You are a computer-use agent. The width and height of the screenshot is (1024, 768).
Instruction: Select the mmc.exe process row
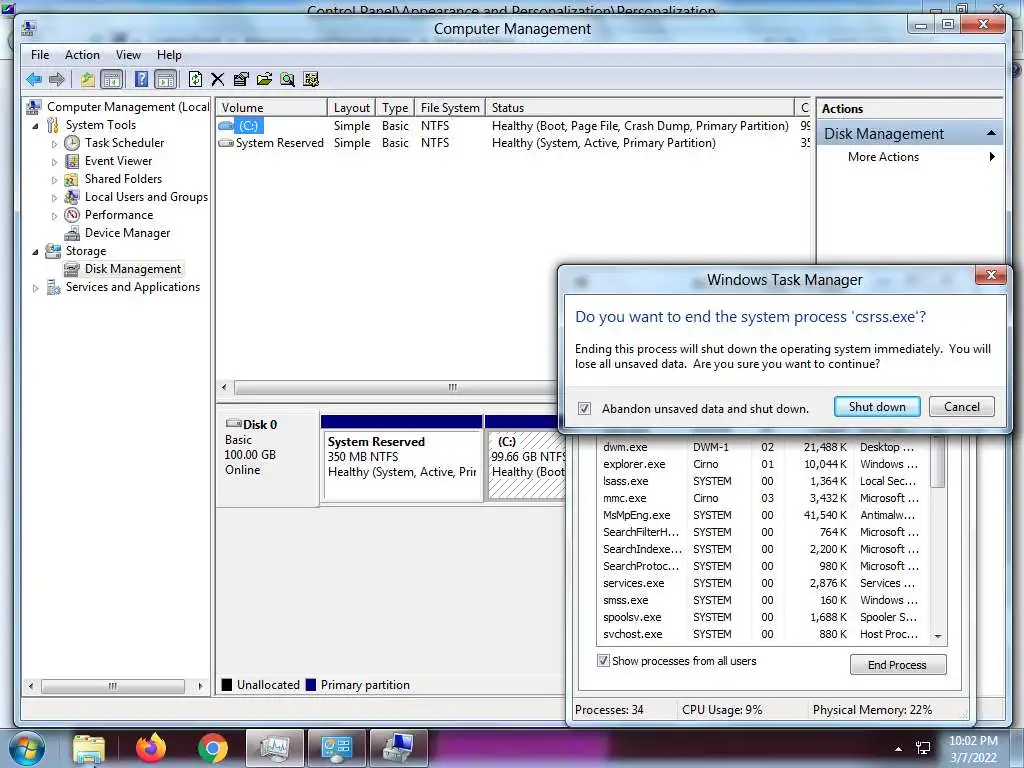pos(762,498)
